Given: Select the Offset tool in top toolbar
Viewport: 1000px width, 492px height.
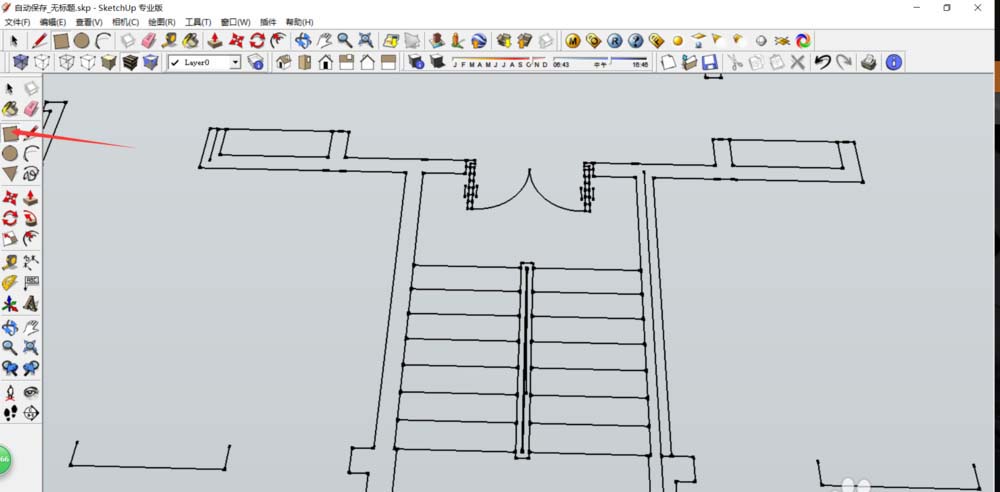Looking at the screenshot, I should tap(278, 41).
